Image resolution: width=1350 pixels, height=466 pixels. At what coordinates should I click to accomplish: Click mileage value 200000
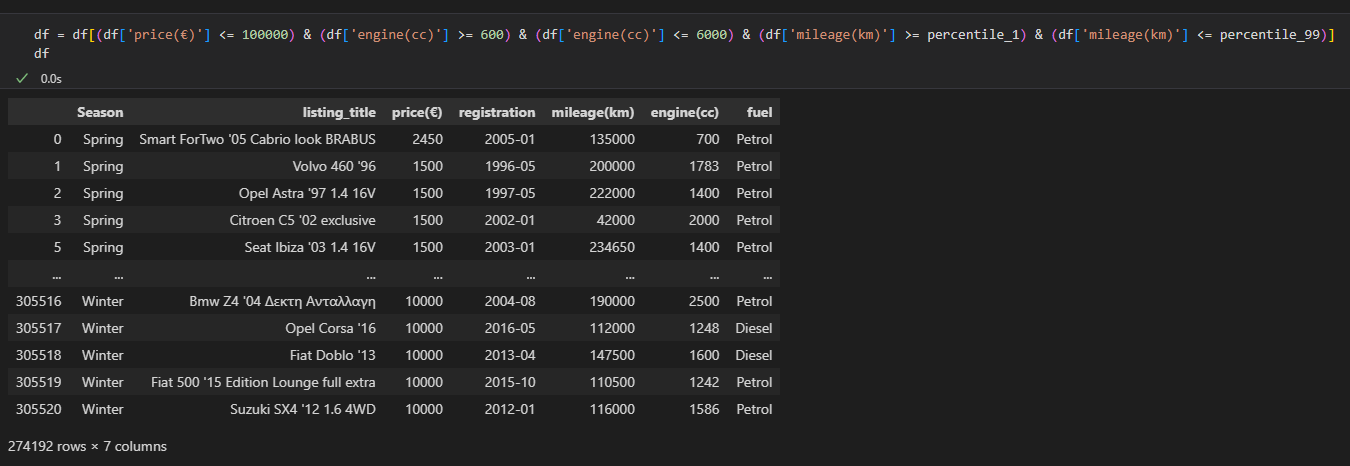(x=611, y=166)
